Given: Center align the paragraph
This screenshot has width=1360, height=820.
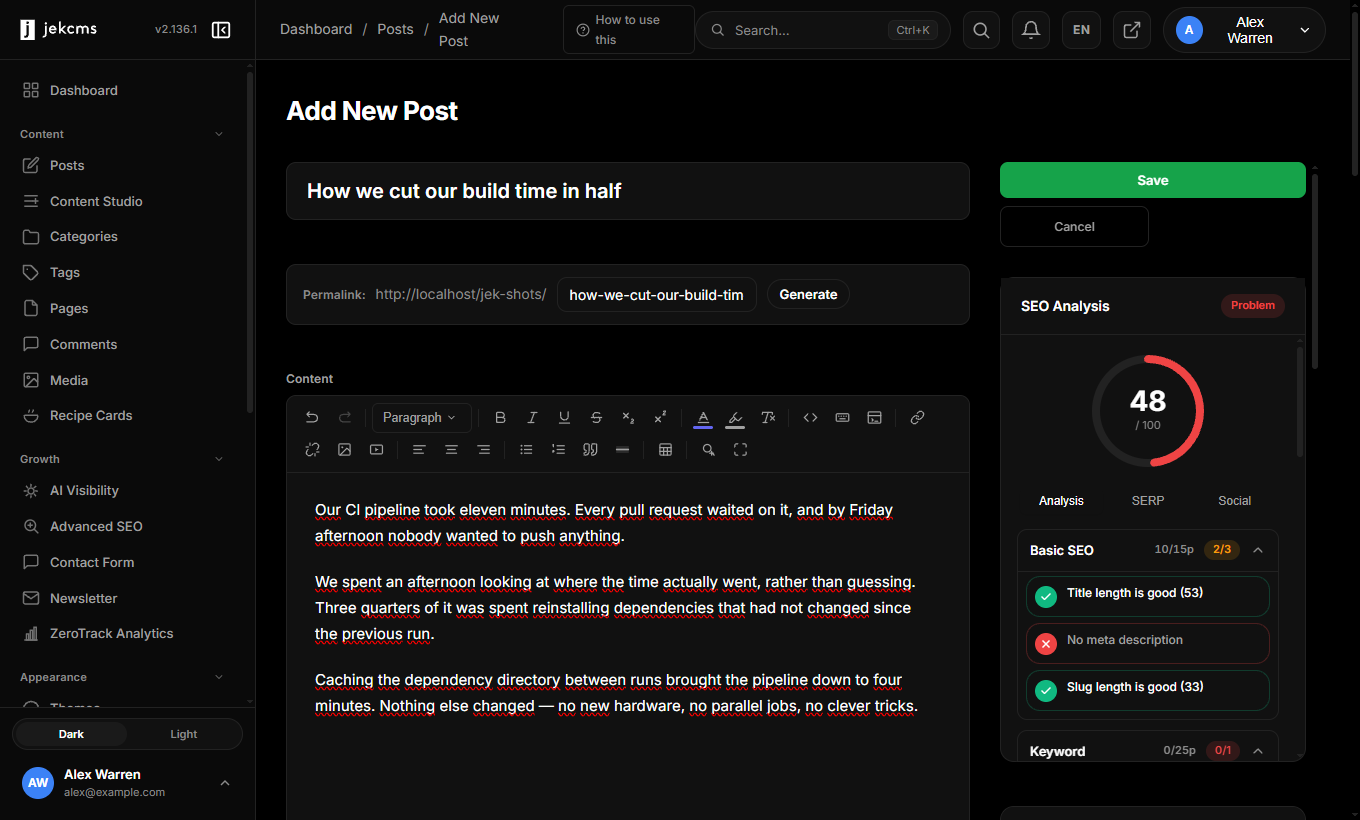Looking at the screenshot, I should (451, 450).
